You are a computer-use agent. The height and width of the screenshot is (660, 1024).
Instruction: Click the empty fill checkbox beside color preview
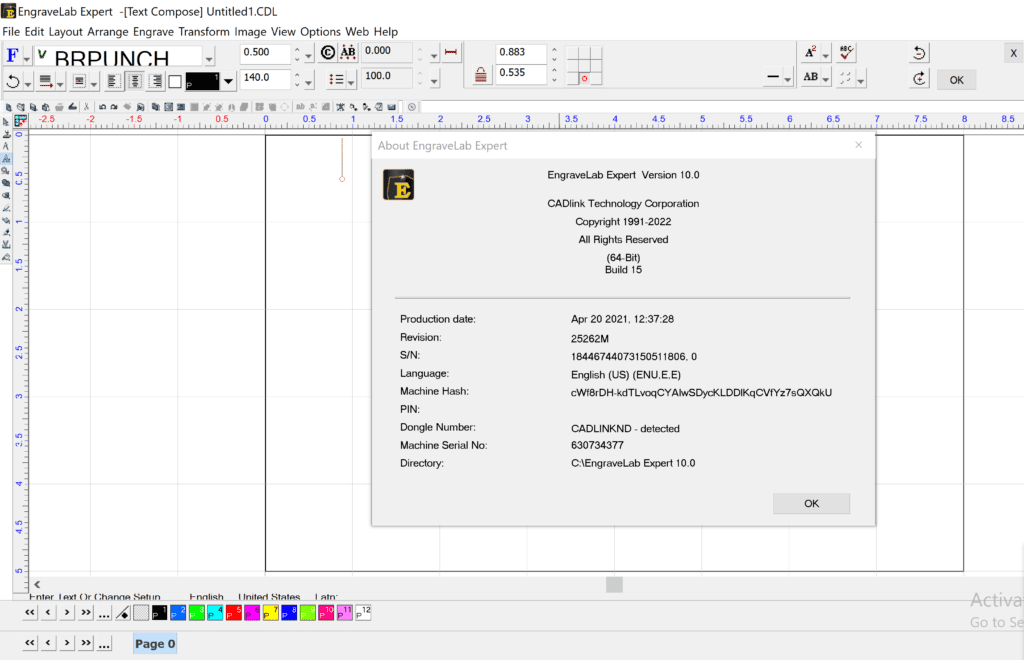pos(175,80)
